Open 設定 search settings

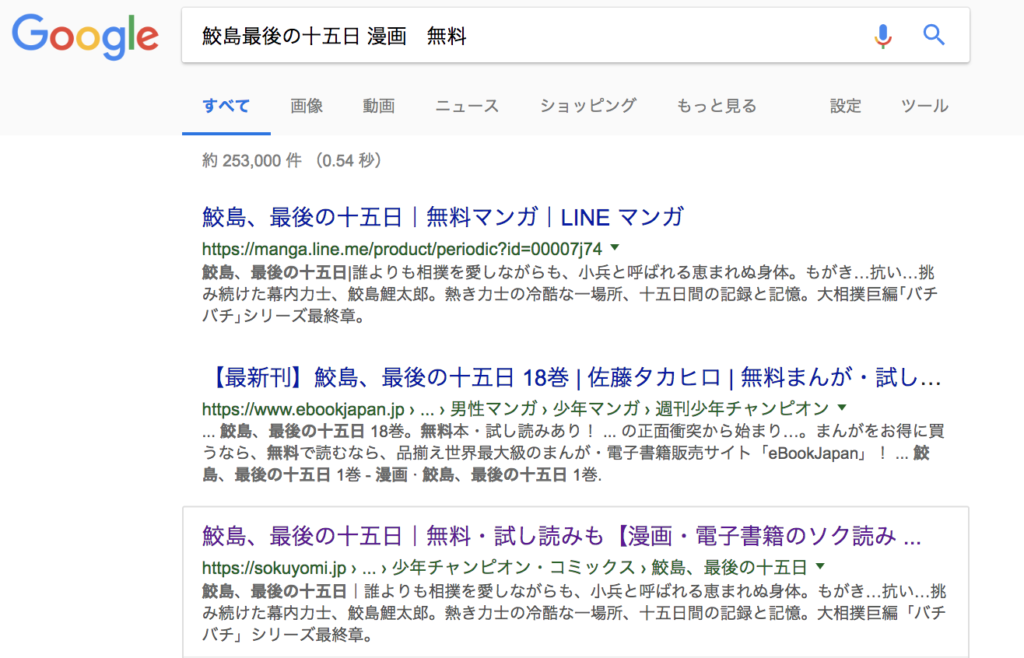(846, 106)
